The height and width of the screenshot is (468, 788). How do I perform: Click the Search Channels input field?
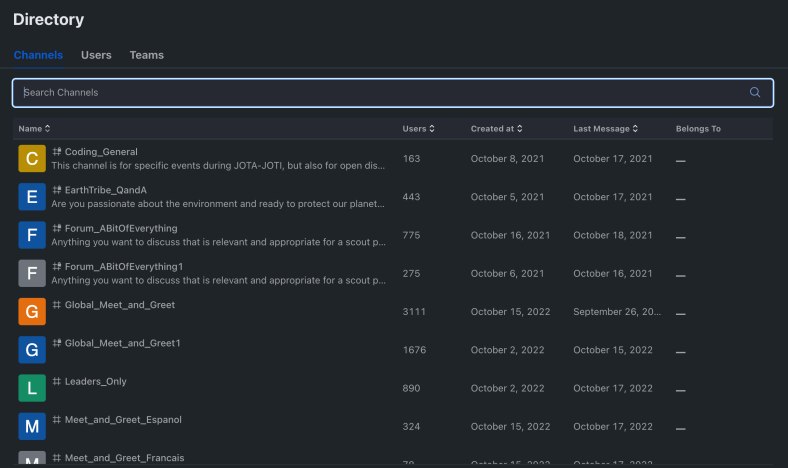pos(380,92)
